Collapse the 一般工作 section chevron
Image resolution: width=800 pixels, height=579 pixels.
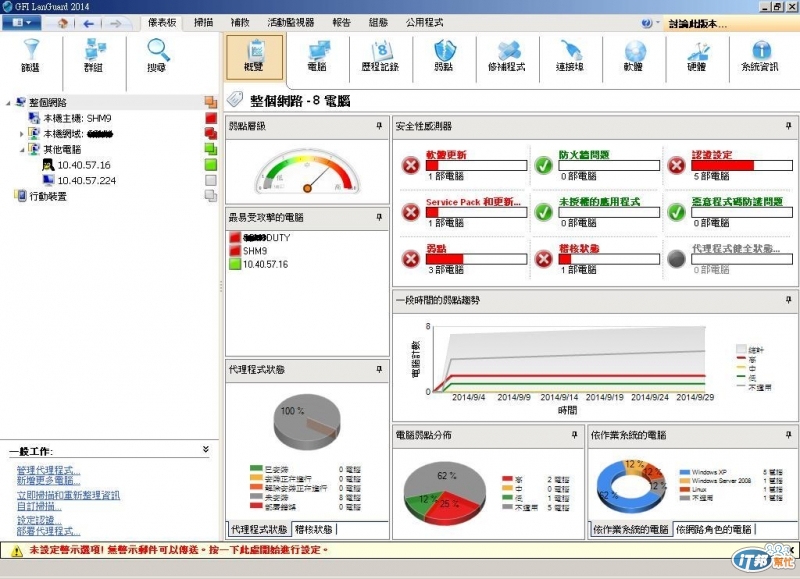coord(206,449)
